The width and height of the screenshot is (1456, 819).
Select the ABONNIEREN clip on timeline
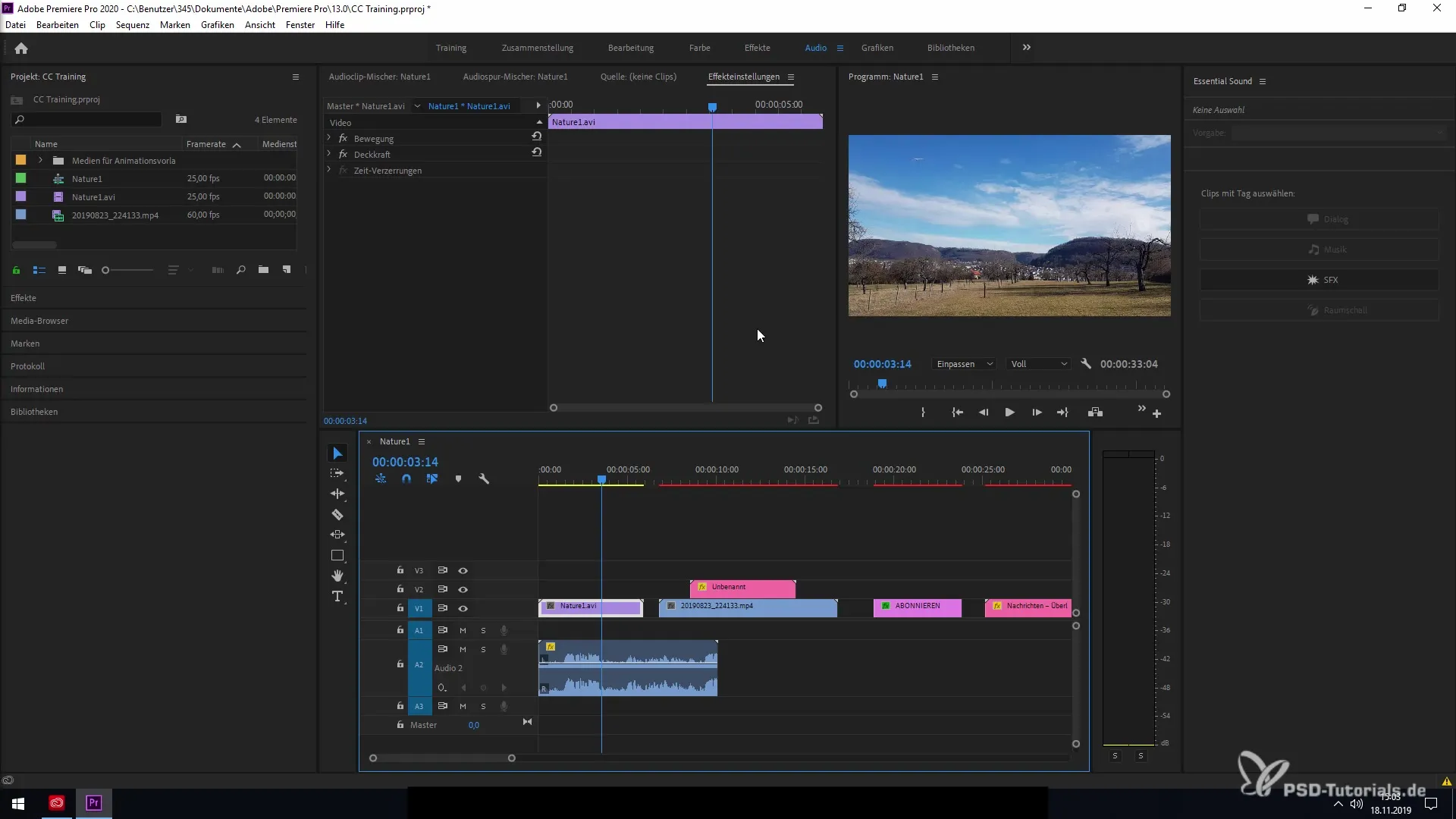pyautogui.click(x=918, y=607)
